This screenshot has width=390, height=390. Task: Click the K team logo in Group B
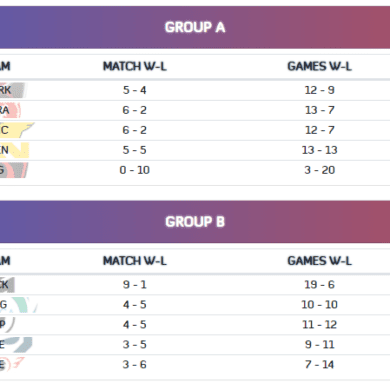coord(7,285)
